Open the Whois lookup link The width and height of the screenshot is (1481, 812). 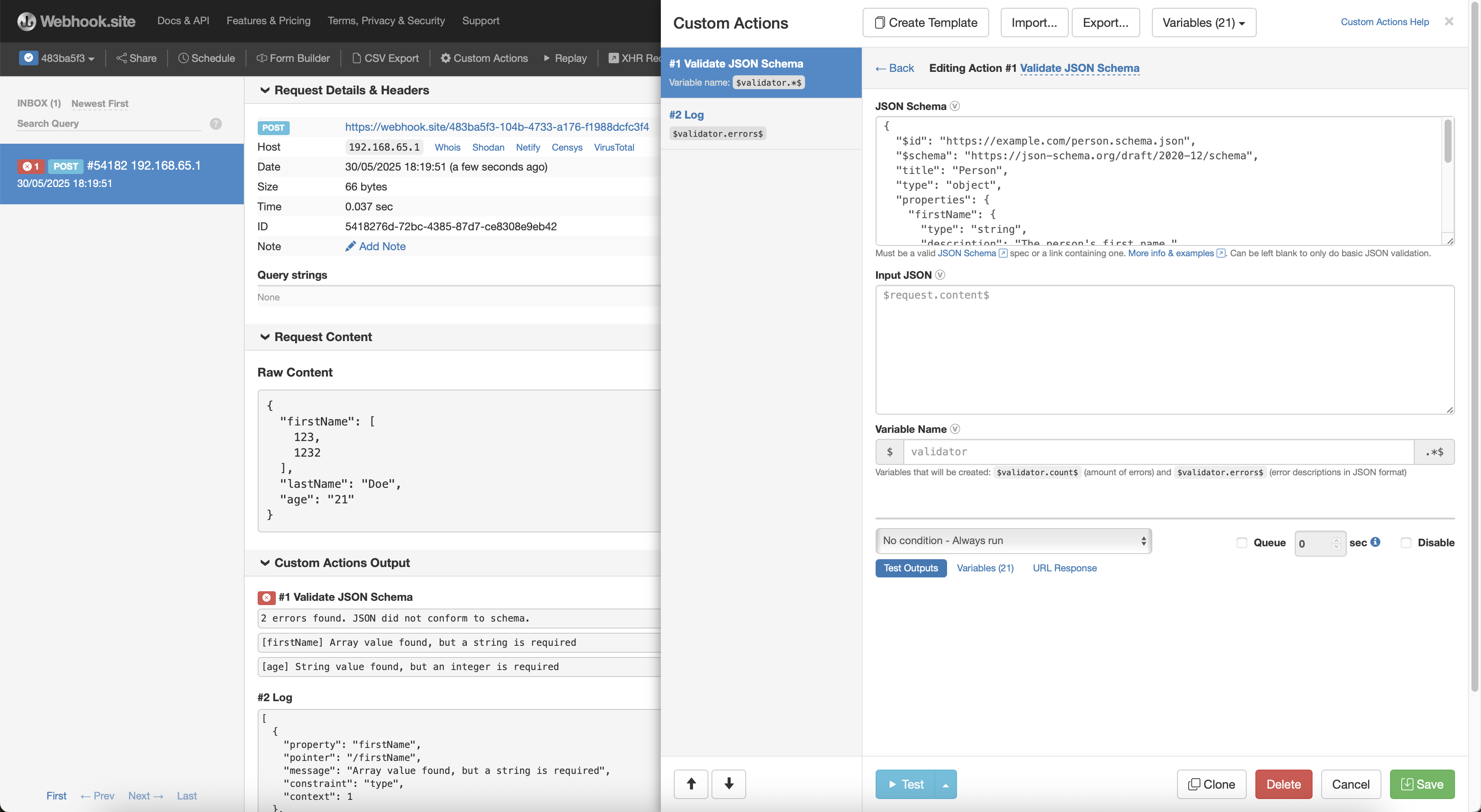(447, 147)
